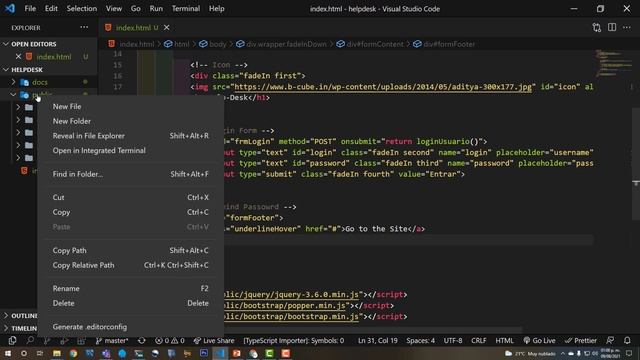Open feedback icon in status bar
This screenshot has height=360, width=640.
[610, 340]
